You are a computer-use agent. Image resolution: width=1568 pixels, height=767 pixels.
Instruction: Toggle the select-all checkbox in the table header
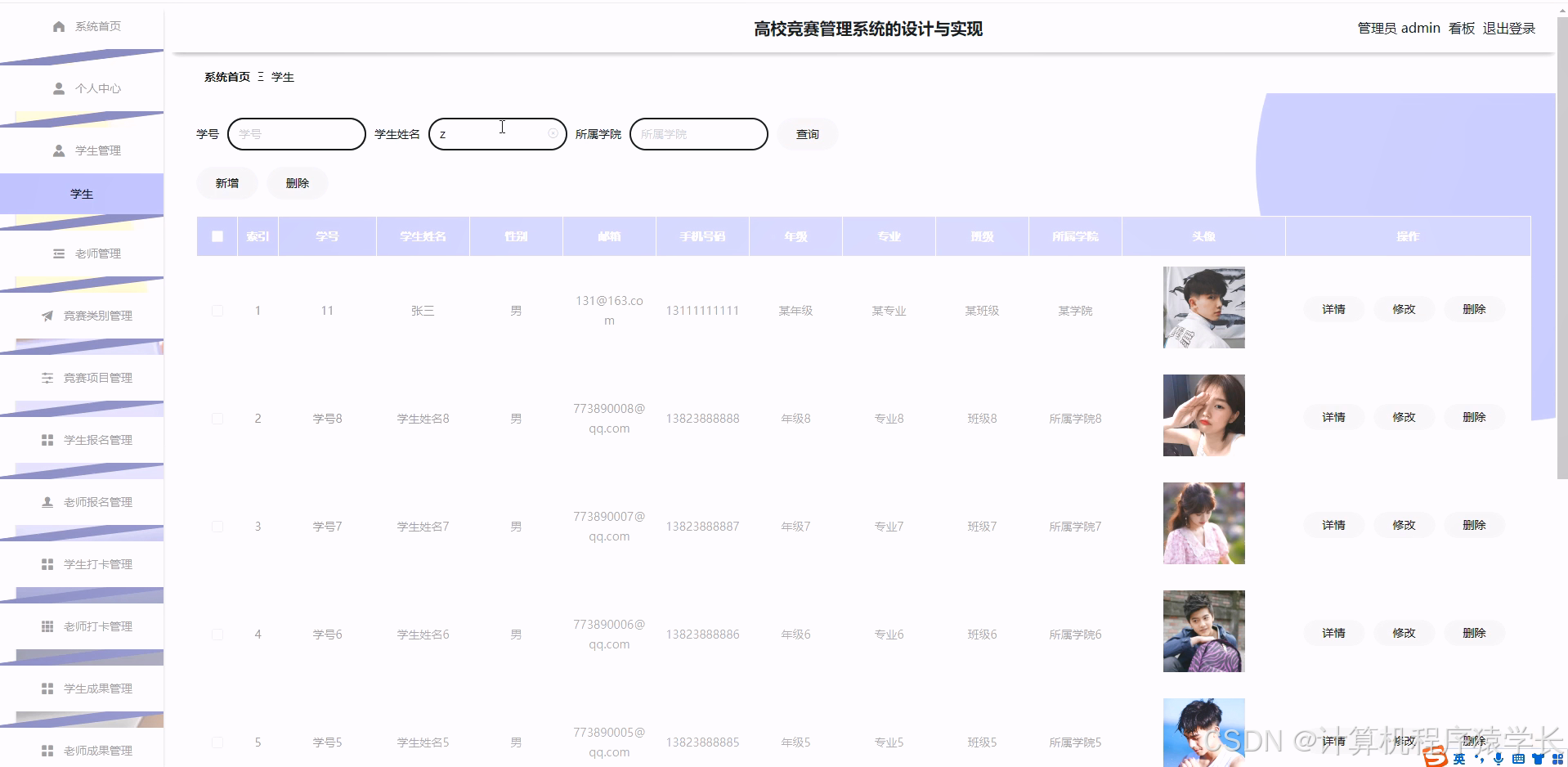217,235
